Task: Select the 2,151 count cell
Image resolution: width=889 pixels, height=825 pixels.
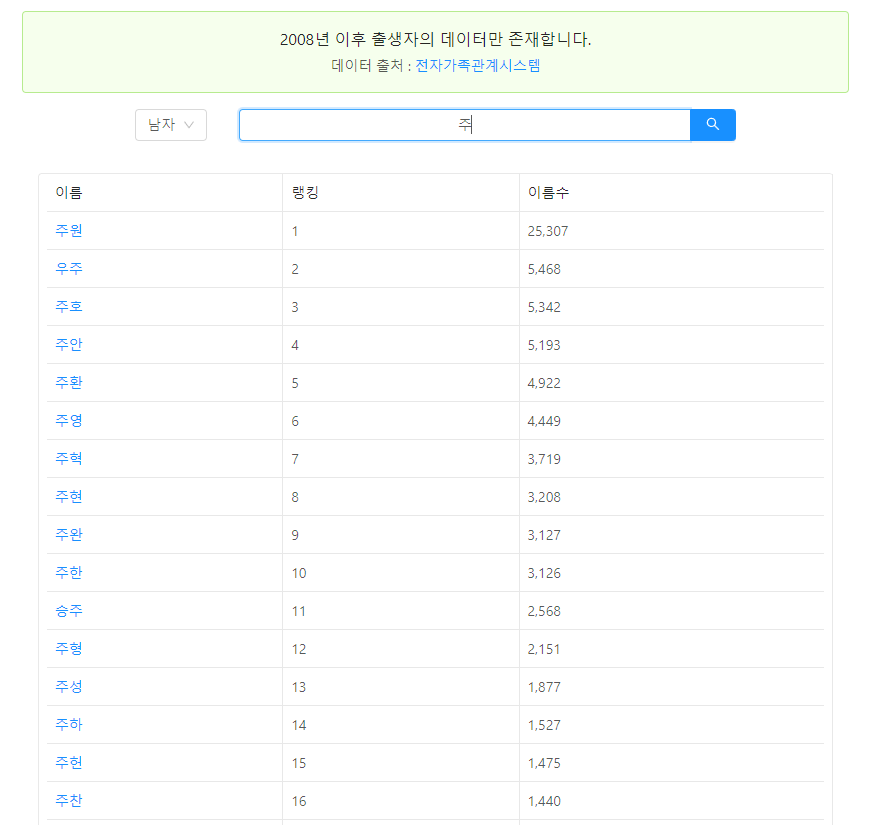Action: click(671, 649)
